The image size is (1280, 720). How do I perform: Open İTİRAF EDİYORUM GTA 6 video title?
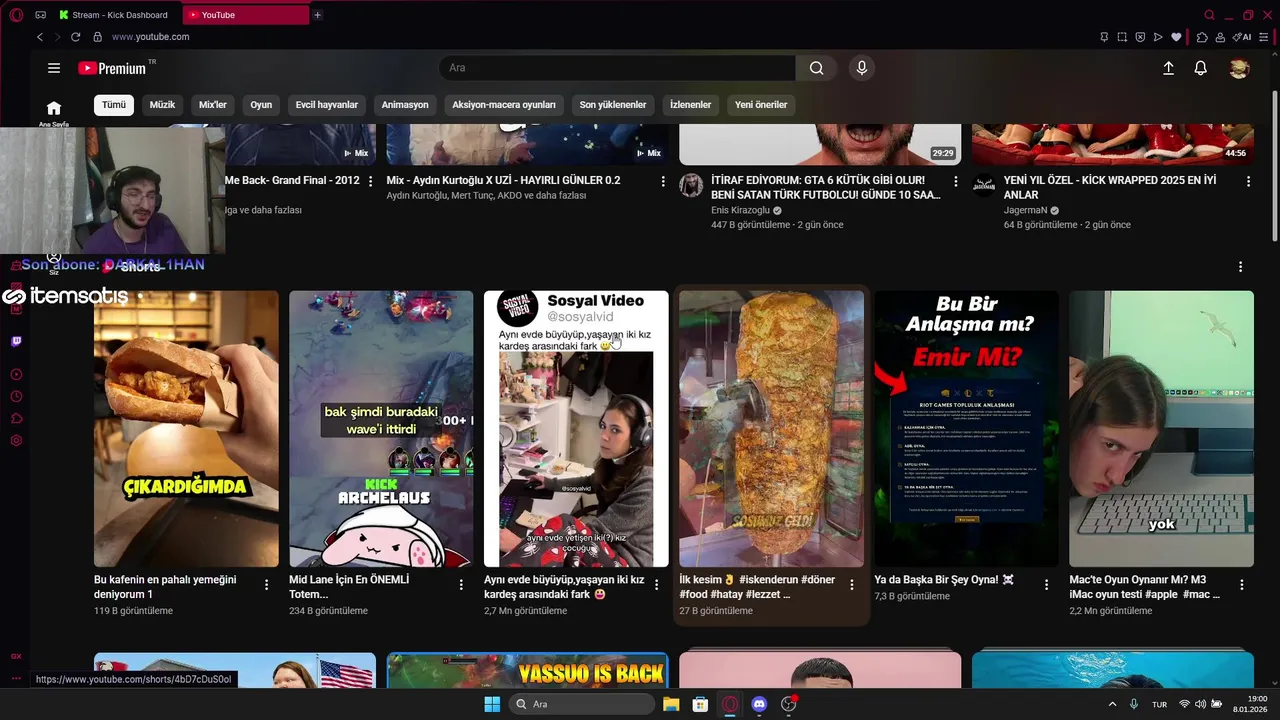click(826, 187)
